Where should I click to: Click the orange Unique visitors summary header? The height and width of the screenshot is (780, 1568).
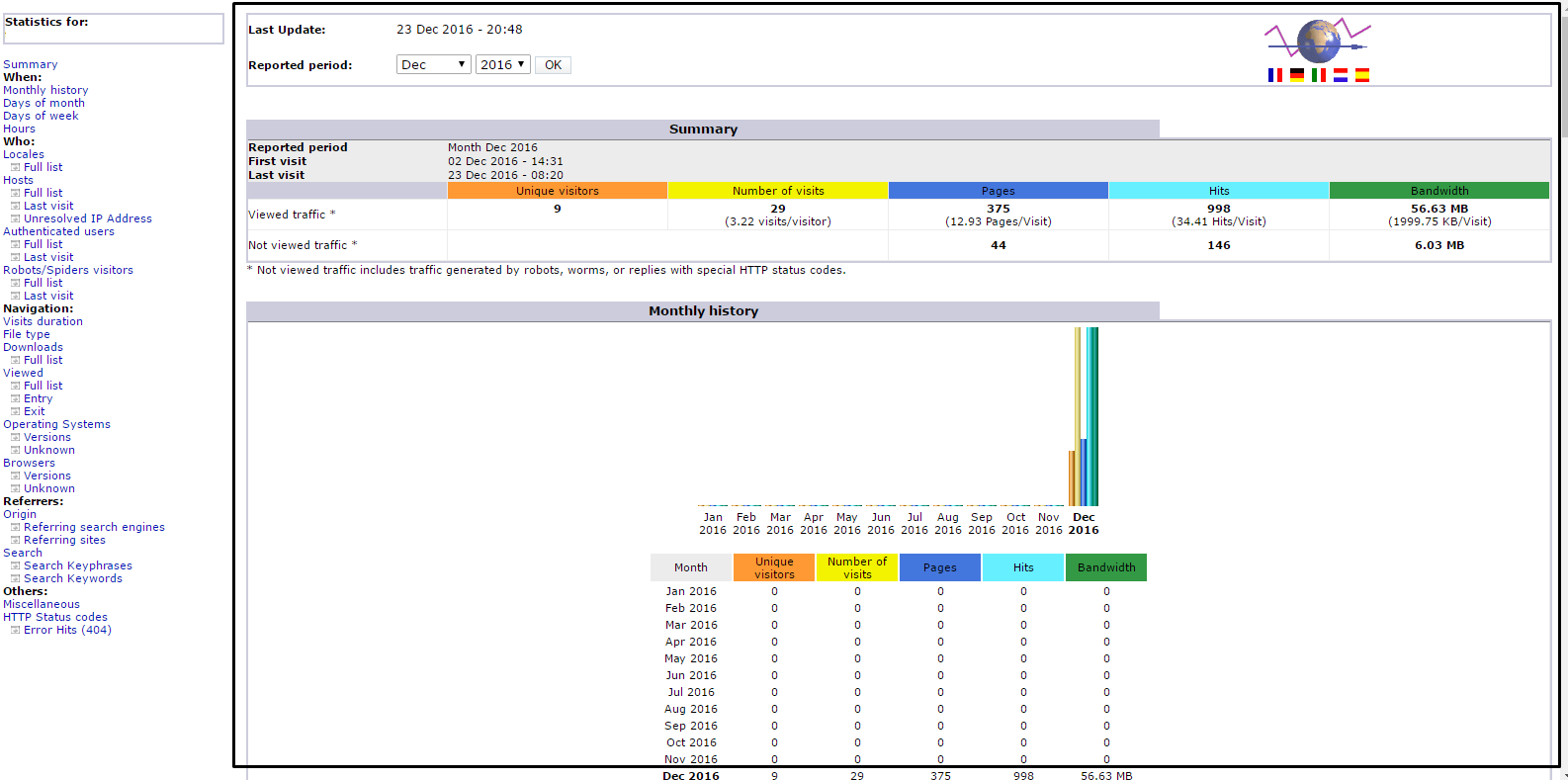pyautogui.click(x=557, y=191)
